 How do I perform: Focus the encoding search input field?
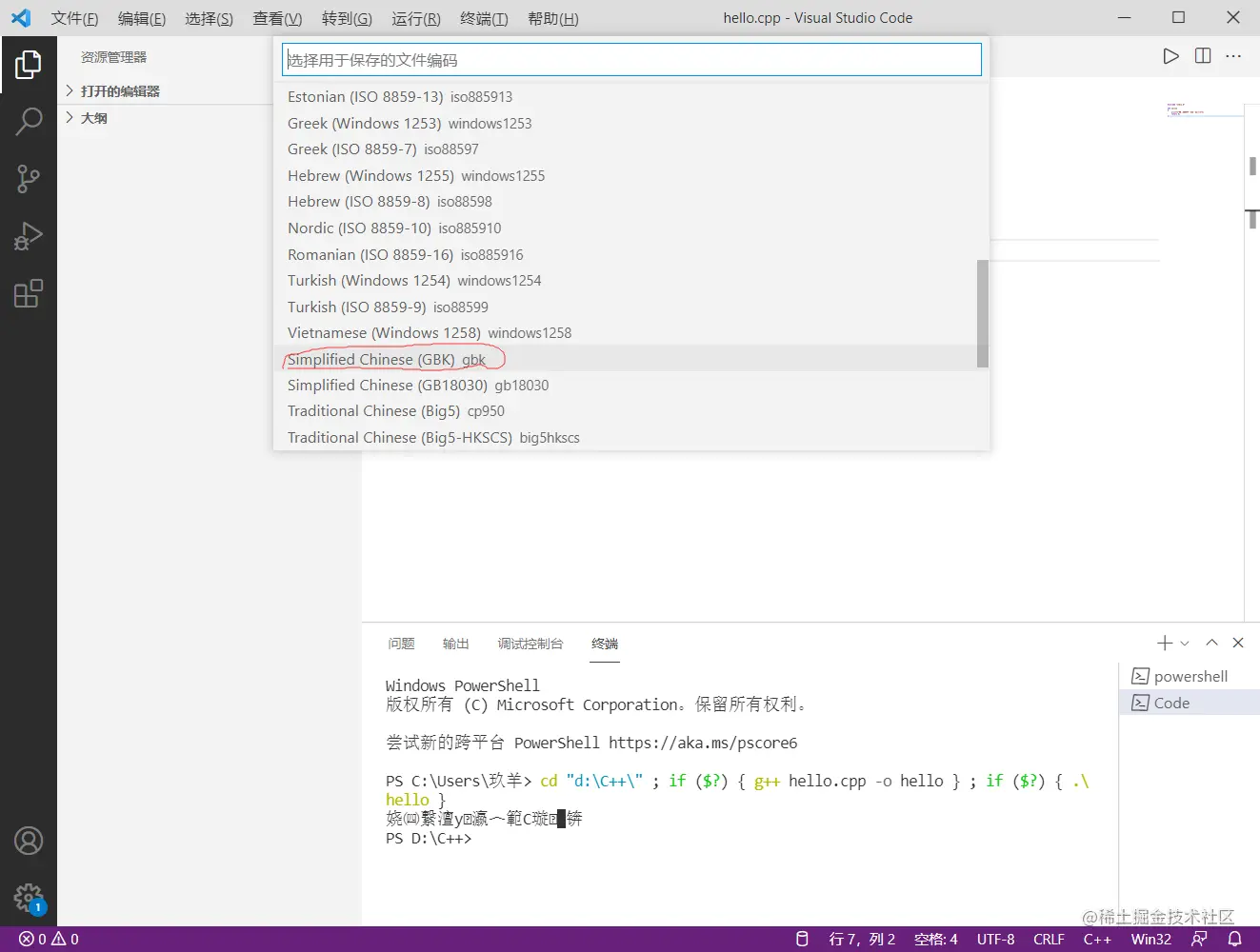click(631, 60)
